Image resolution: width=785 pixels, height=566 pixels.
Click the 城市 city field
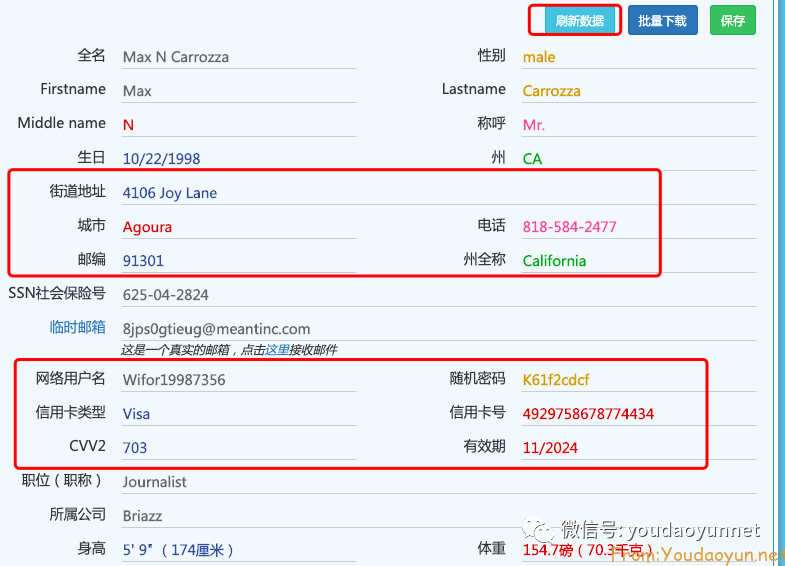[238, 227]
